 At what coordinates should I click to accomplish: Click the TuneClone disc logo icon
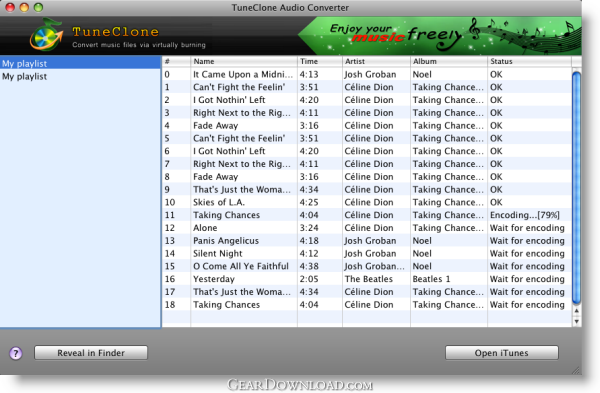[x=46, y=35]
